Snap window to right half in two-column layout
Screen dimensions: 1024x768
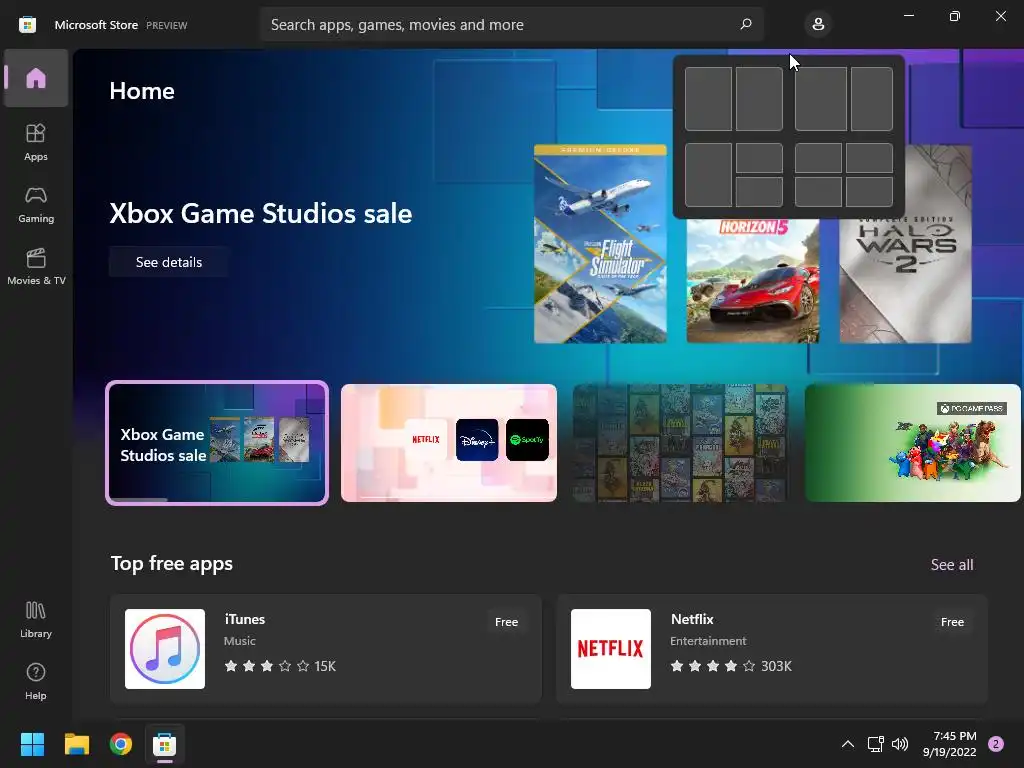pos(759,99)
